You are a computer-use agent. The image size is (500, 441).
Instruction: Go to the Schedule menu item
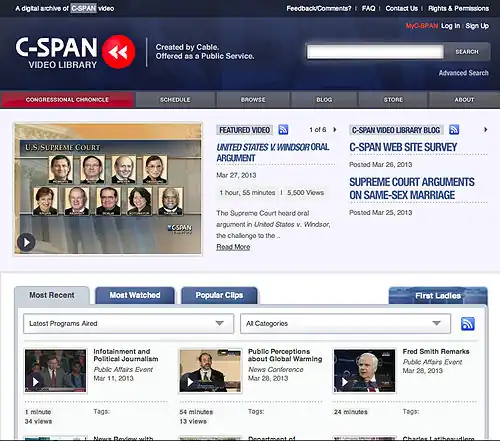click(175, 100)
